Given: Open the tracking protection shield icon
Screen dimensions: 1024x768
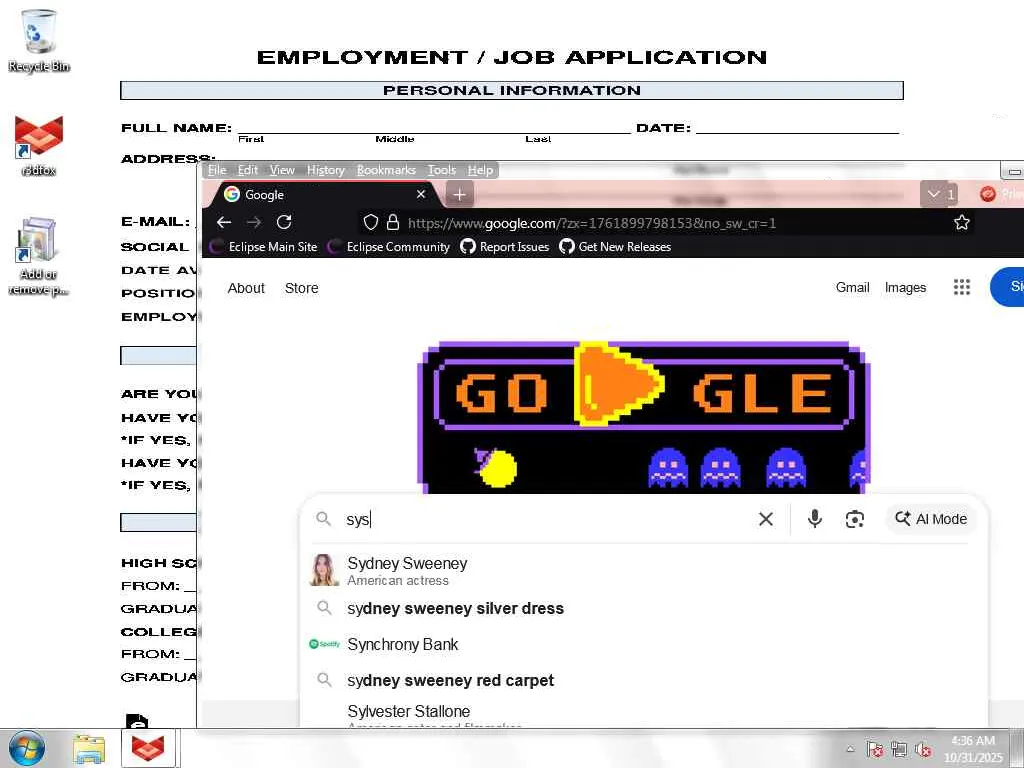Looking at the screenshot, I should [370, 223].
